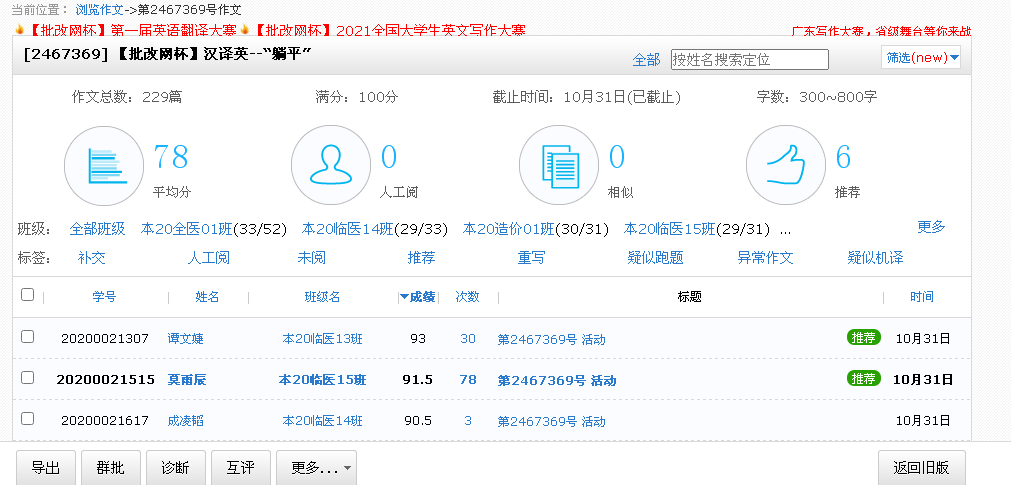Open the 筛选(new) dropdown
Viewport: 1011px width, 485px height.
(x=922, y=58)
